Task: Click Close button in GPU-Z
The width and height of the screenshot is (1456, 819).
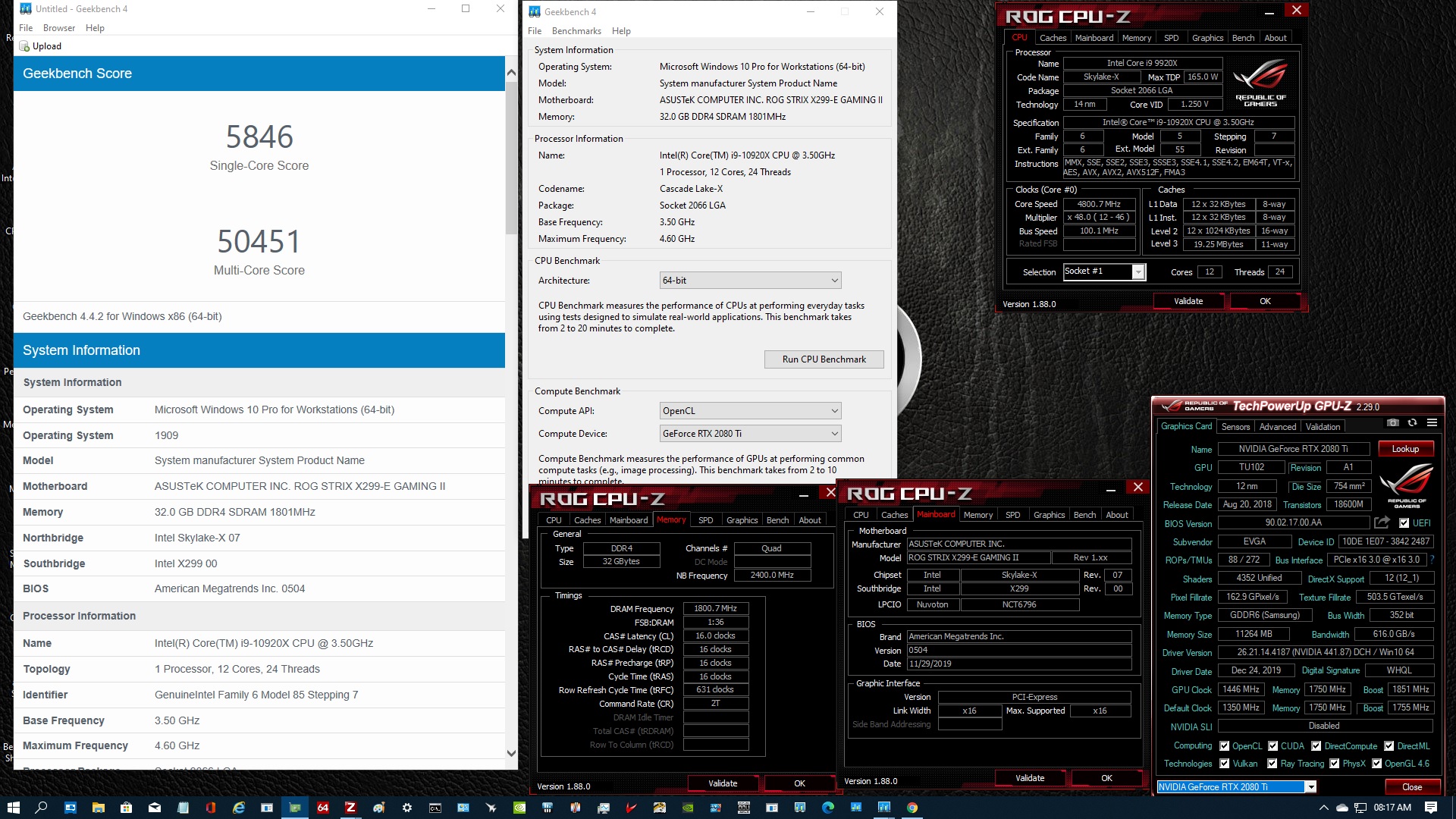Action: pyautogui.click(x=1412, y=787)
